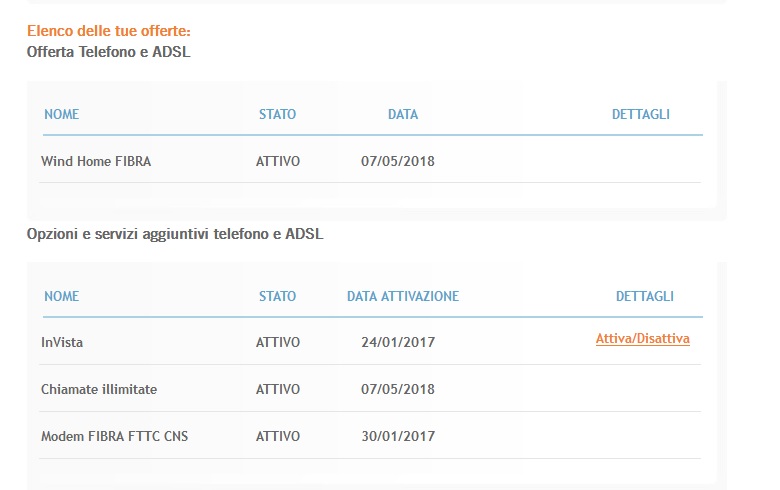Click the ATTIVO status of Modem FIBRA
The height and width of the screenshot is (490, 780).
(277, 436)
